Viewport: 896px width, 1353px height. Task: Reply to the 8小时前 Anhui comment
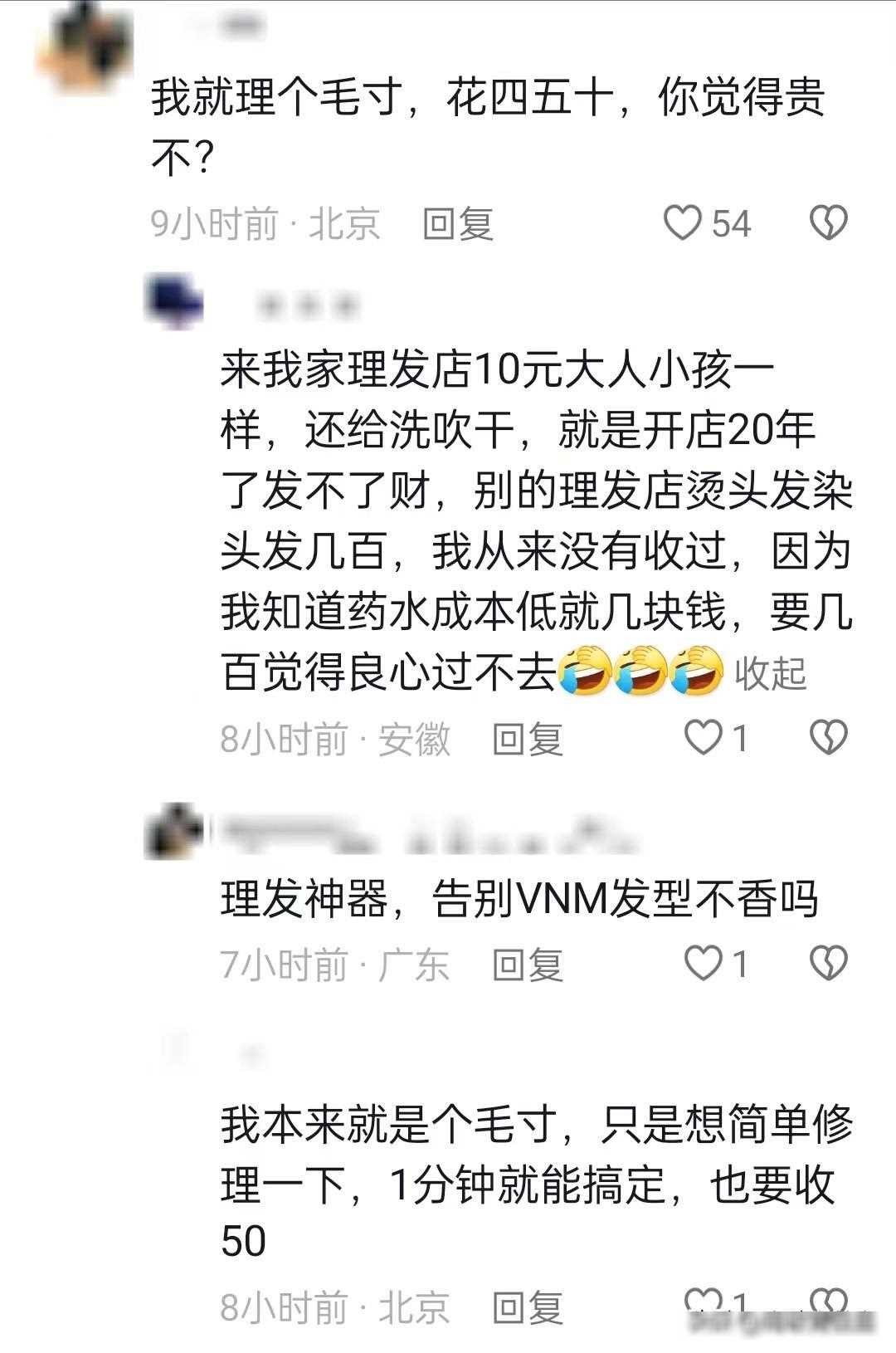coord(528,738)
